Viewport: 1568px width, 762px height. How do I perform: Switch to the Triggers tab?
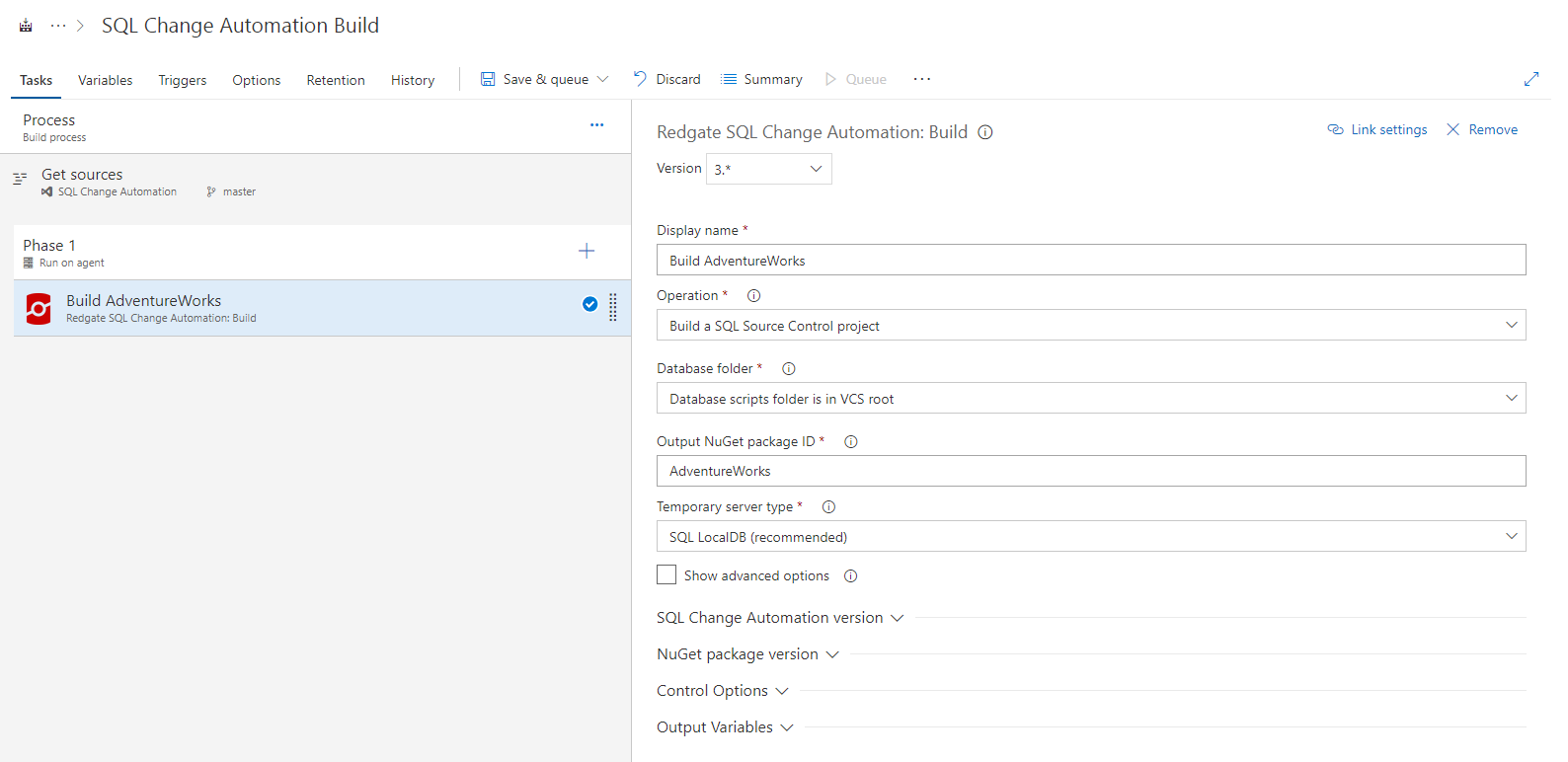coord(183,80)
